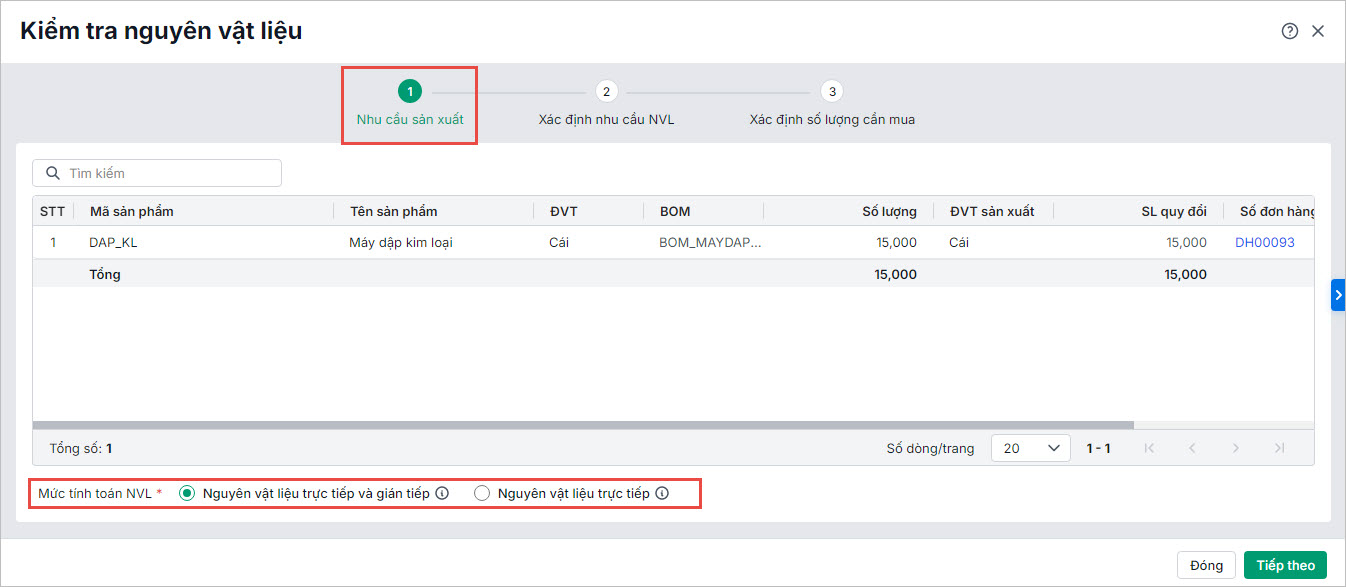Select the Nguyên vật liệu trực tiếp option
The width and height of the screenshot is (1346, 587).
coord(482,493)
